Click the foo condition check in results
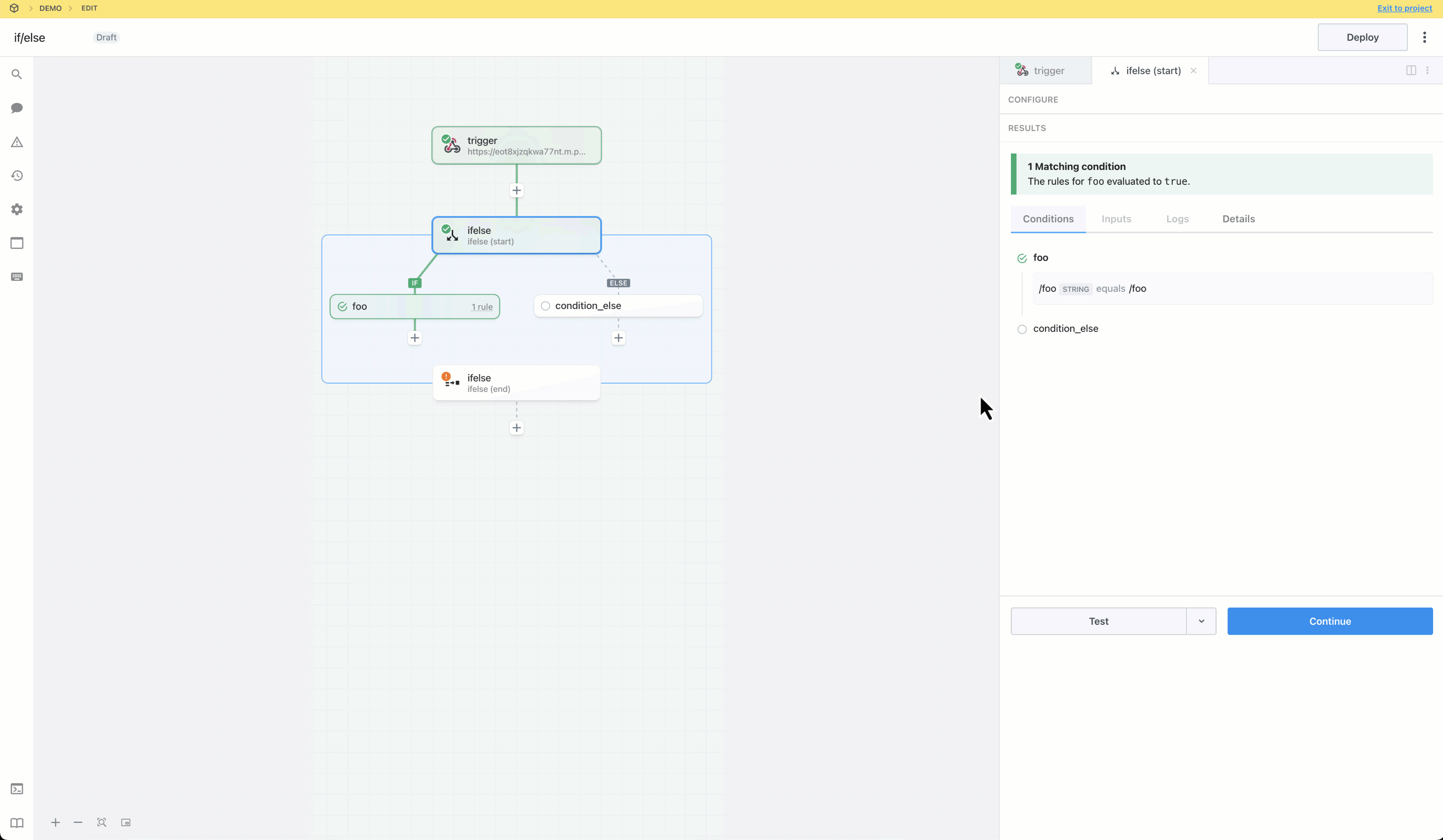Image resolution: width=1443 pixels, height=840 pixels. click(x=1022, y=258)
